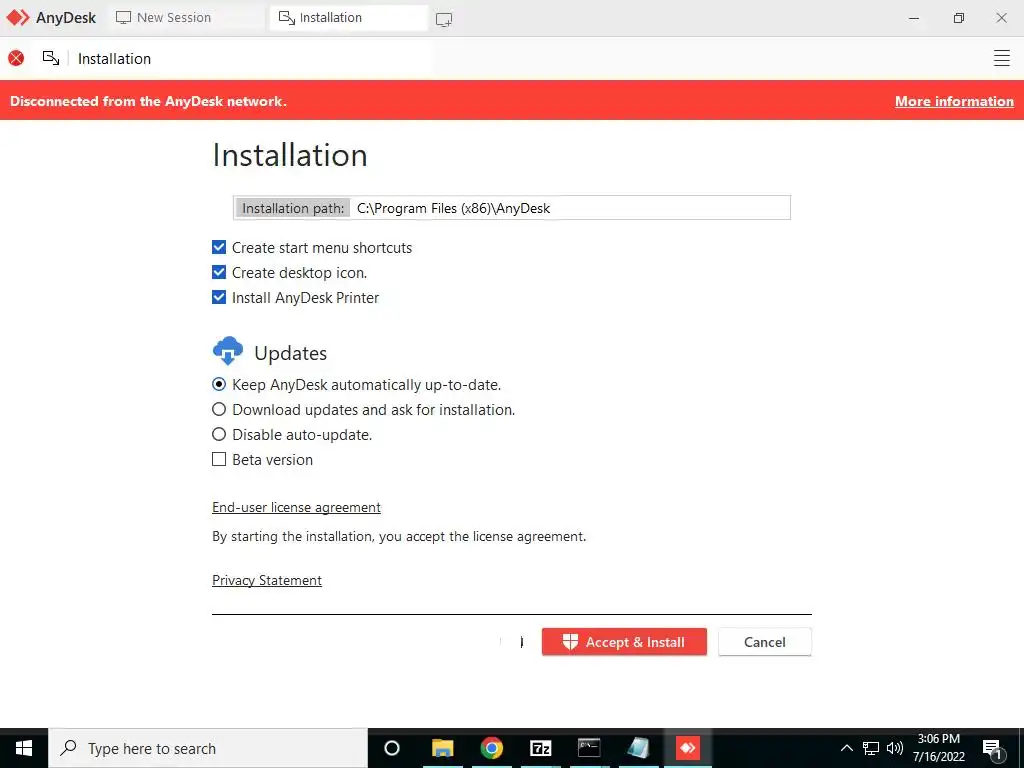Viewport: 1024px width, 768px height.
Task: Click the AnyDesk taskbar icon
Action: (x=688, y=748)
